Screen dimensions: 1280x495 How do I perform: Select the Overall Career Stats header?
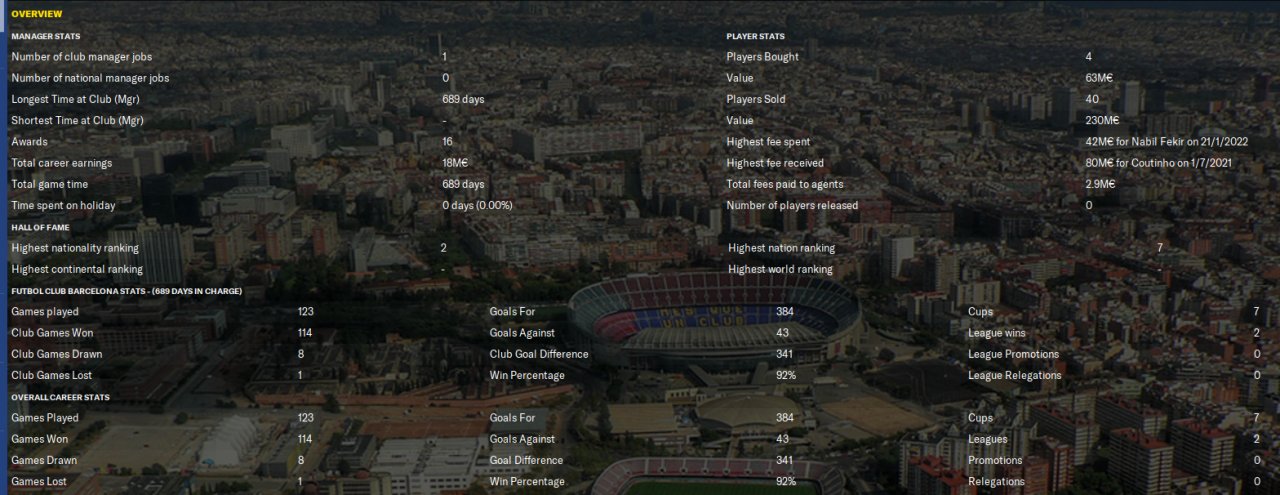pos(60,397)
